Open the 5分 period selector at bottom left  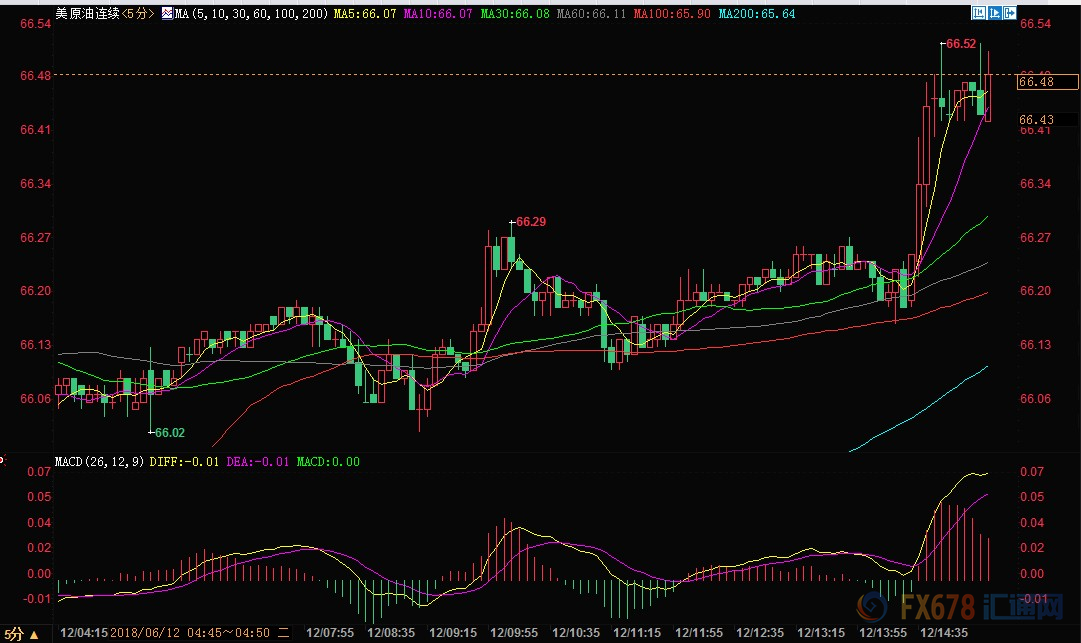20,633
